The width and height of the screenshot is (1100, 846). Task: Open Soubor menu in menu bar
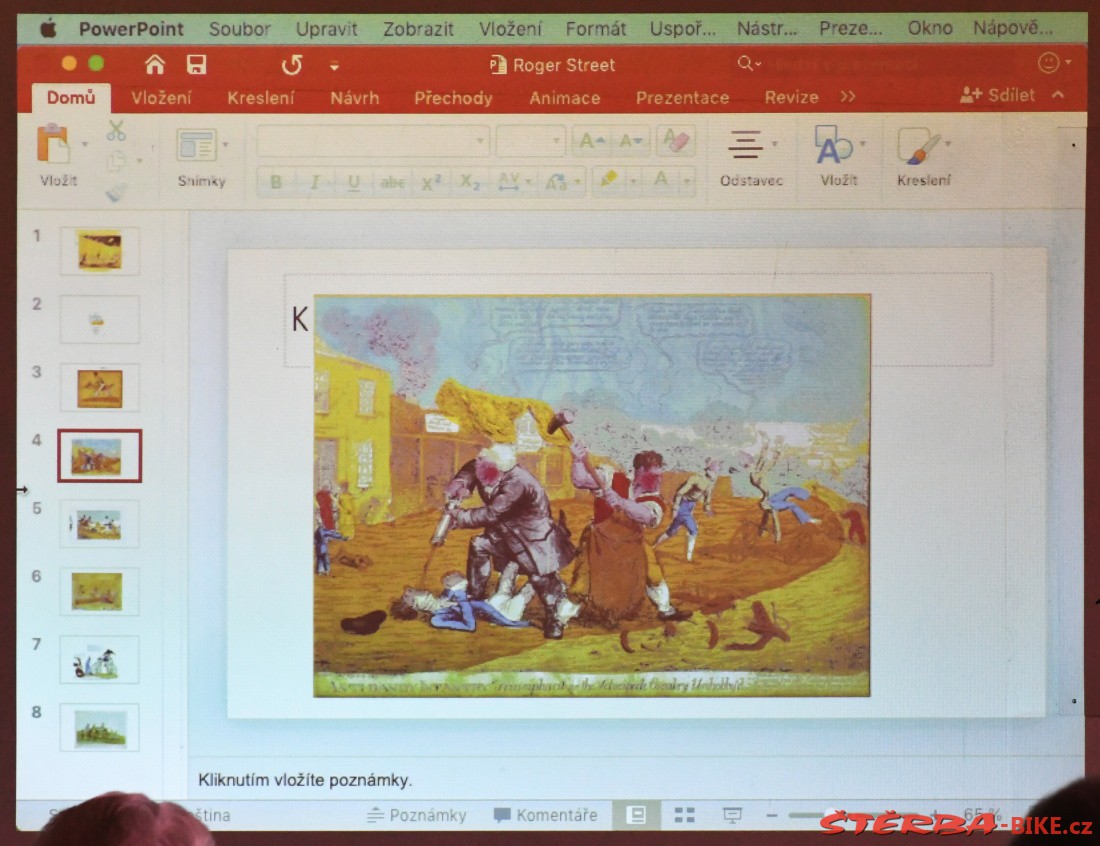click(x=239, y=29)
